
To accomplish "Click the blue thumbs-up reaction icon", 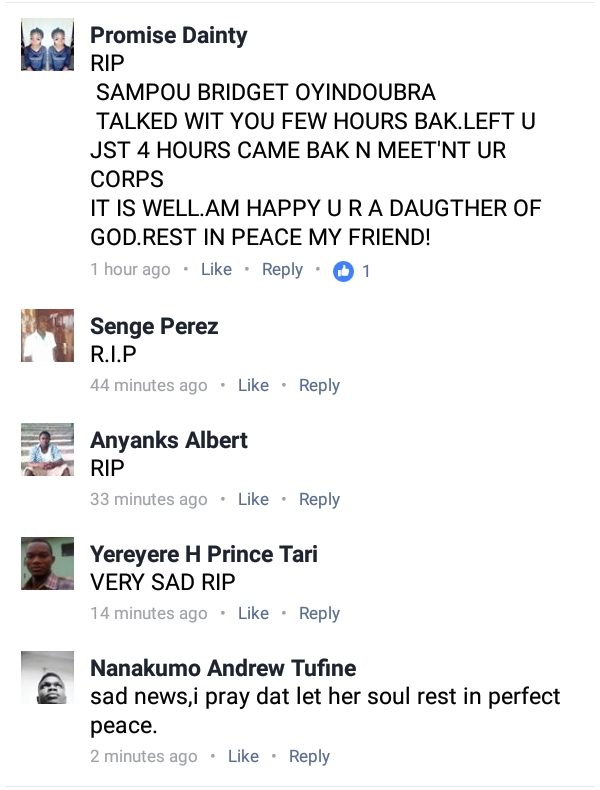I will [x=343, y=271].
